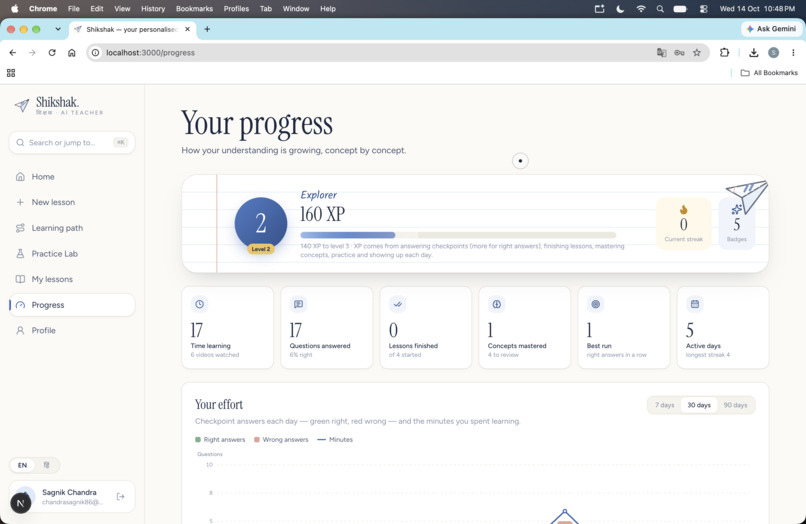Open the Bookmarks menu

(194, 9)
